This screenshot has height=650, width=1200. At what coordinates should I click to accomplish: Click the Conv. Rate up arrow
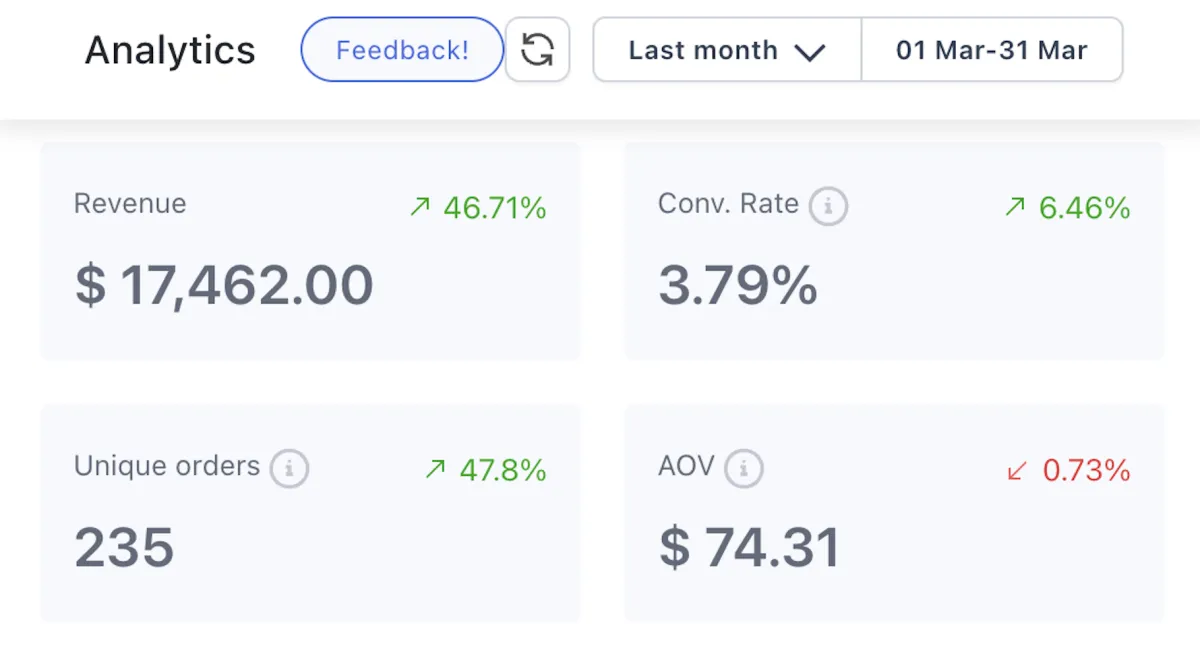[1015, 208]
